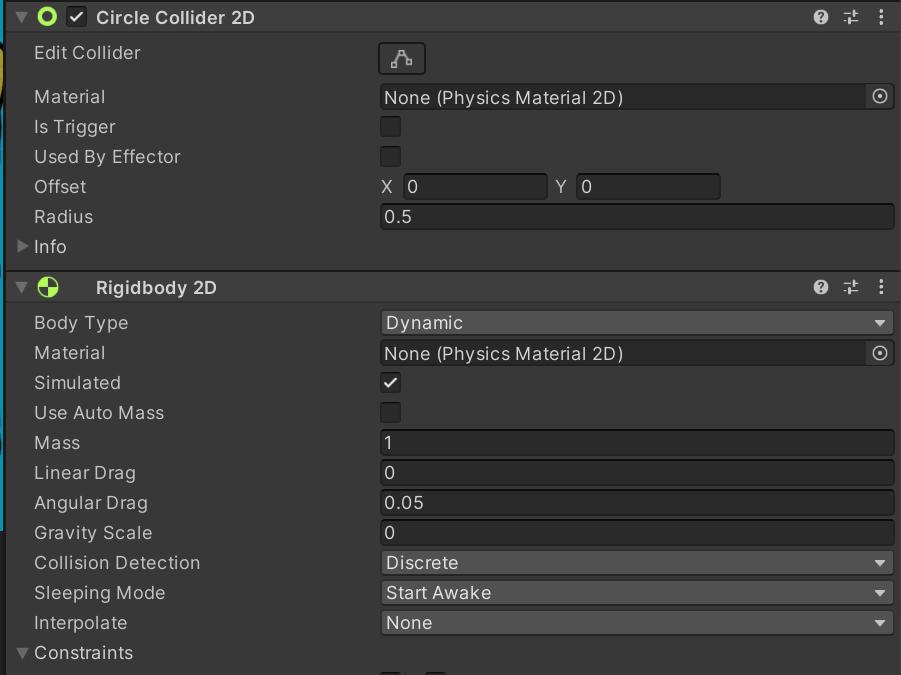The height and width of the screenshot is (675, 901).
Task: Open object picker for Rigidbody Material
Action: coord(880,353)
